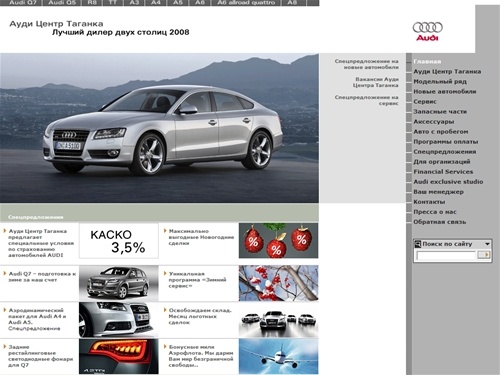Open the A6 model tab
The image size is (500, 375).
click(x=200, y=3)
